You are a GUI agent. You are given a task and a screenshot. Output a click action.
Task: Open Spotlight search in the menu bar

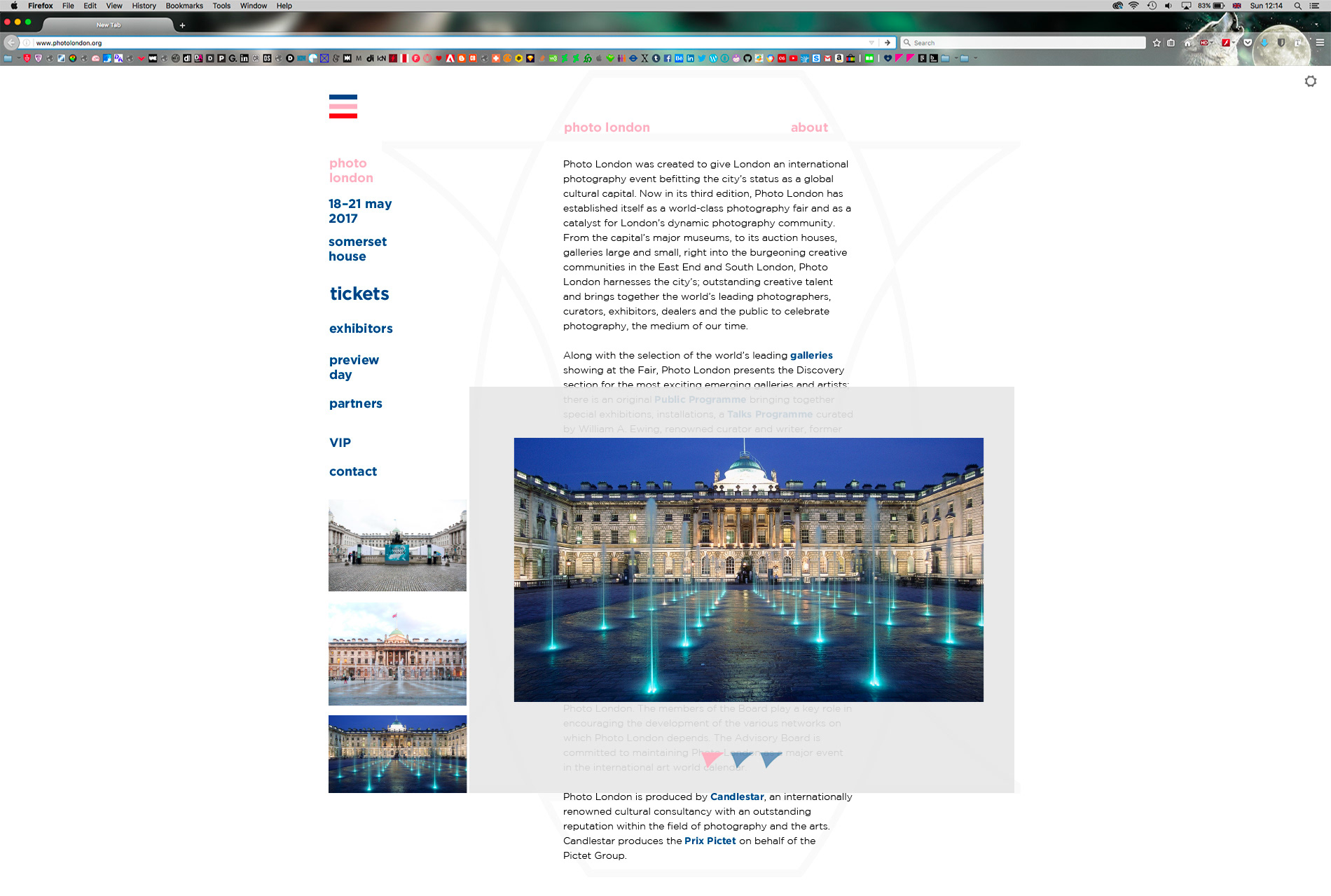1297,6
